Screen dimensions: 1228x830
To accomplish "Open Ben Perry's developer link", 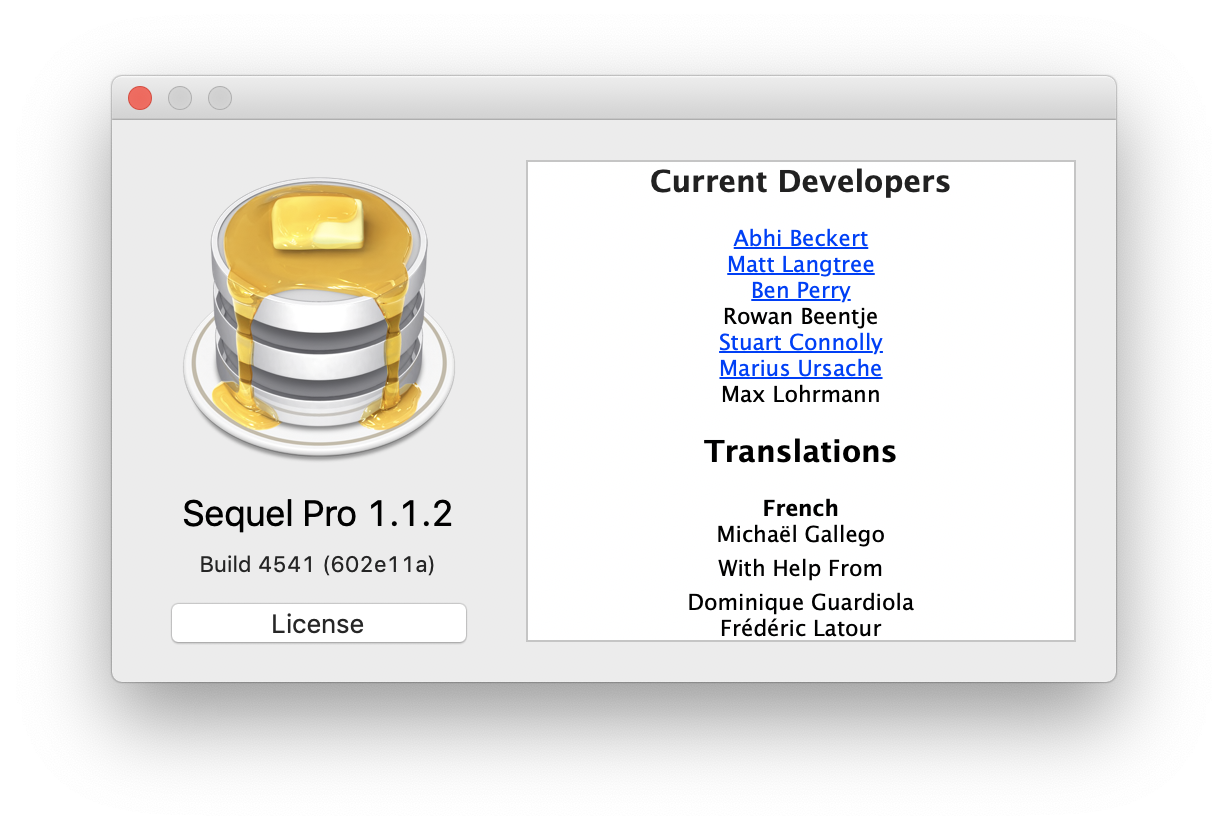I will tap(800, 290).
